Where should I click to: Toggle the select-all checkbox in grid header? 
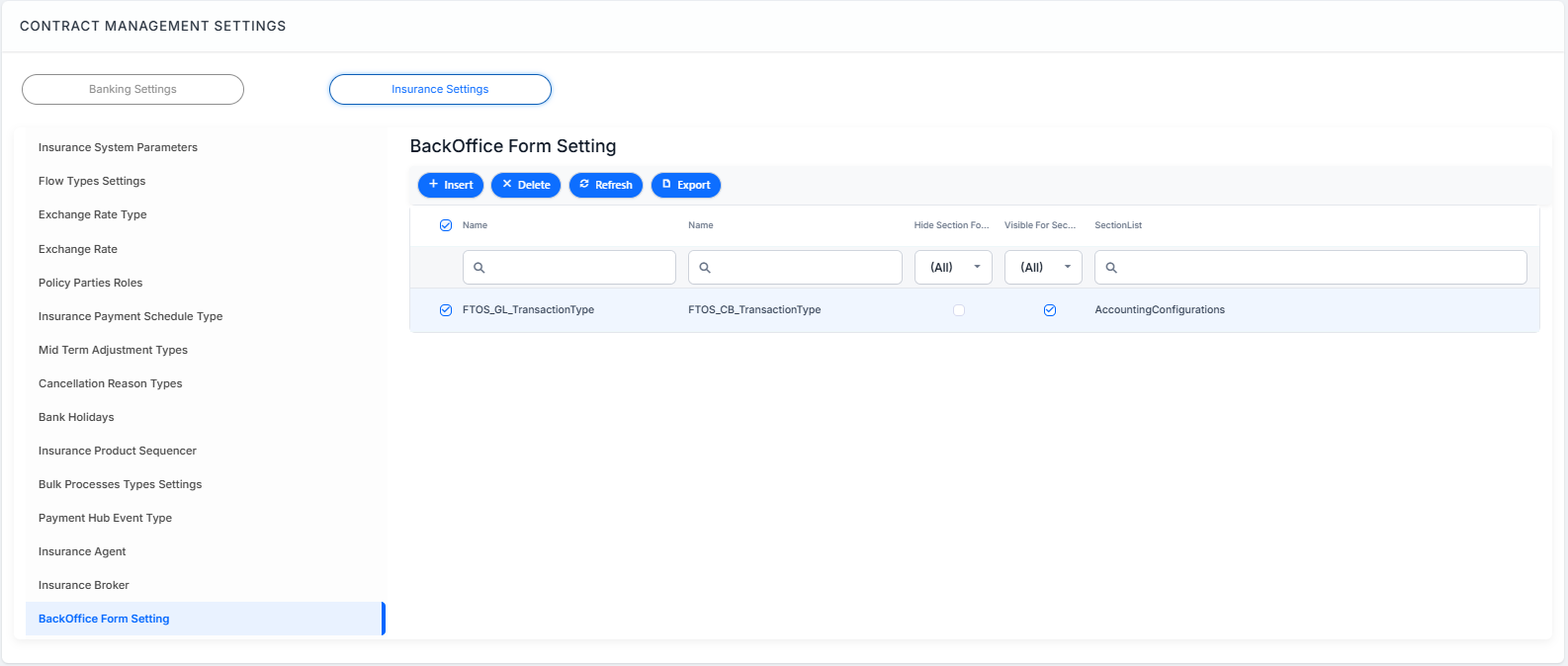click(x=446, y=225)
